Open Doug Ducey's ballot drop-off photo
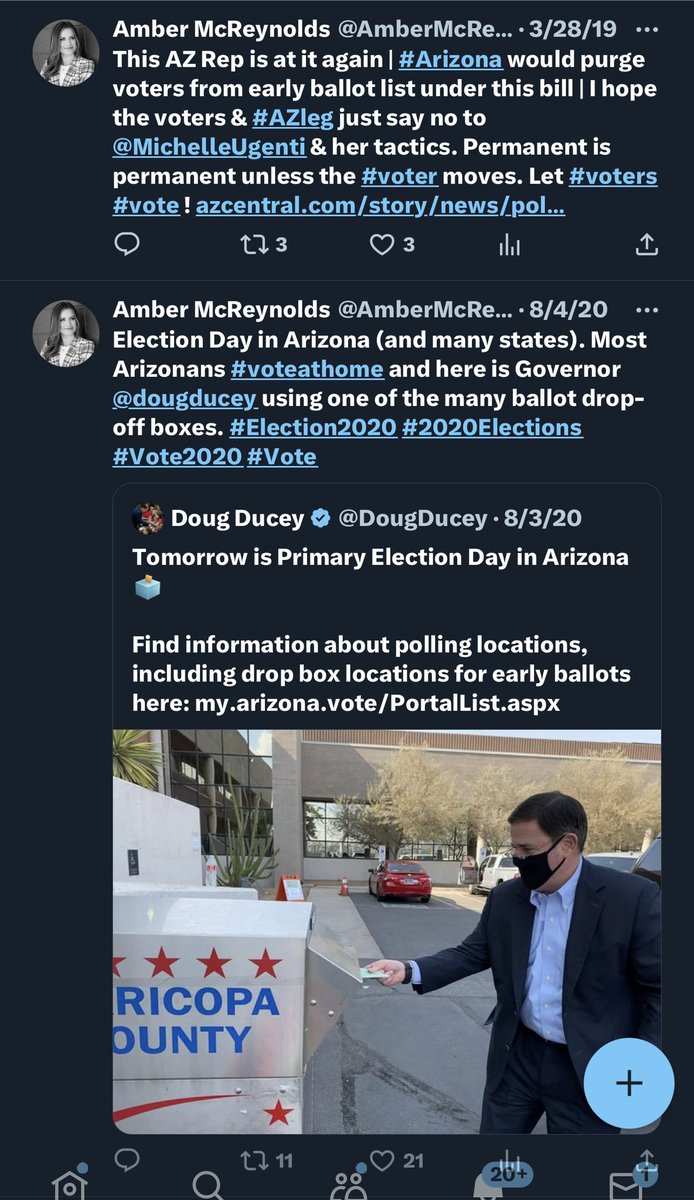The image size is (694, 1200). pos(386,930)
